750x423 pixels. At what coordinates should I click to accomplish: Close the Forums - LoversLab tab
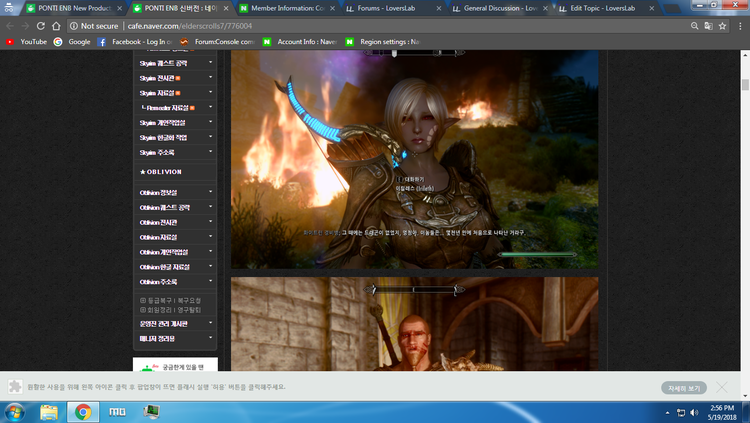pyautogui.click(x=439, y=8)
